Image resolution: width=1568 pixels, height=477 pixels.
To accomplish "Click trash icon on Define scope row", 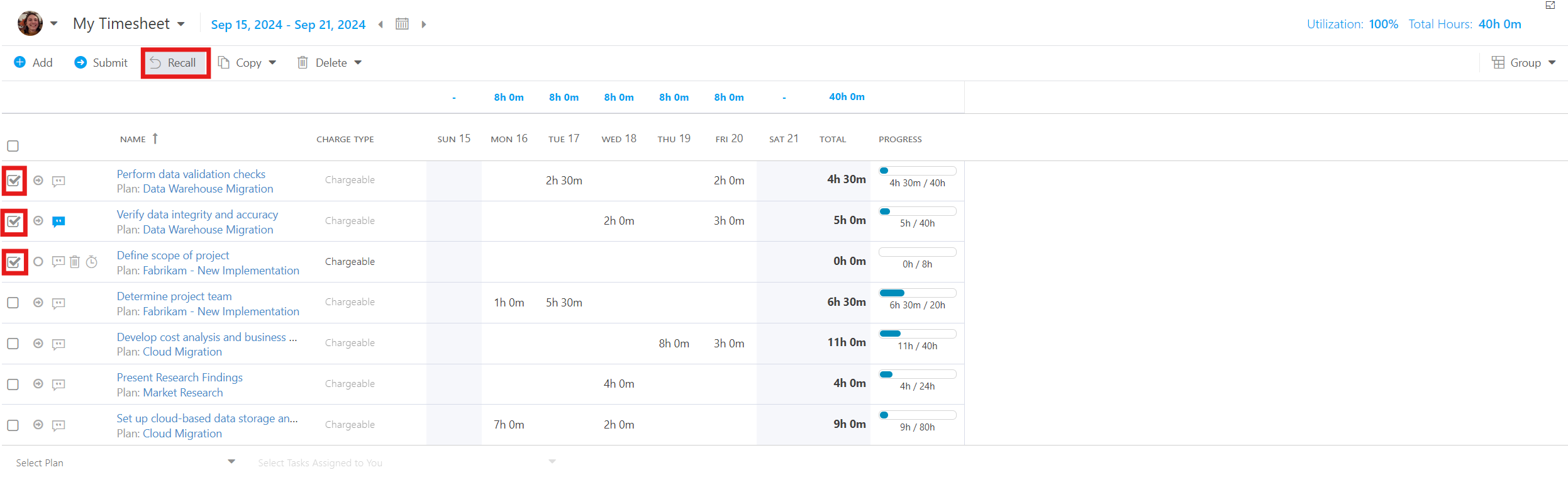I will tap(75, 262).
